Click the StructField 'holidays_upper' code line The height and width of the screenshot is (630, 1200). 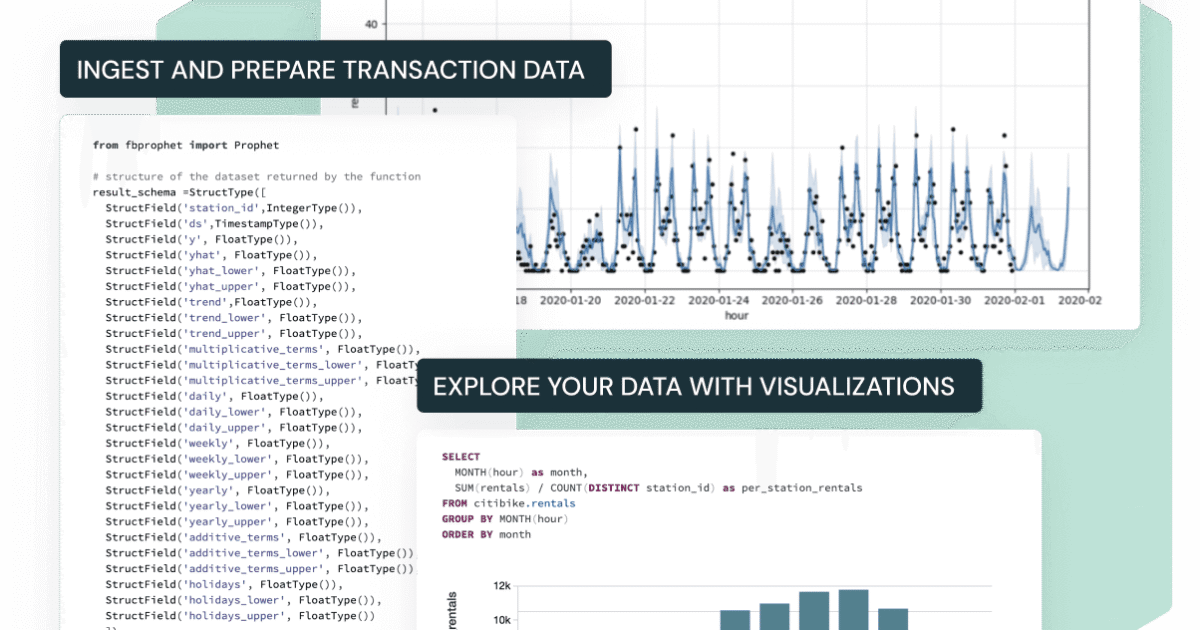coord(240,616)
